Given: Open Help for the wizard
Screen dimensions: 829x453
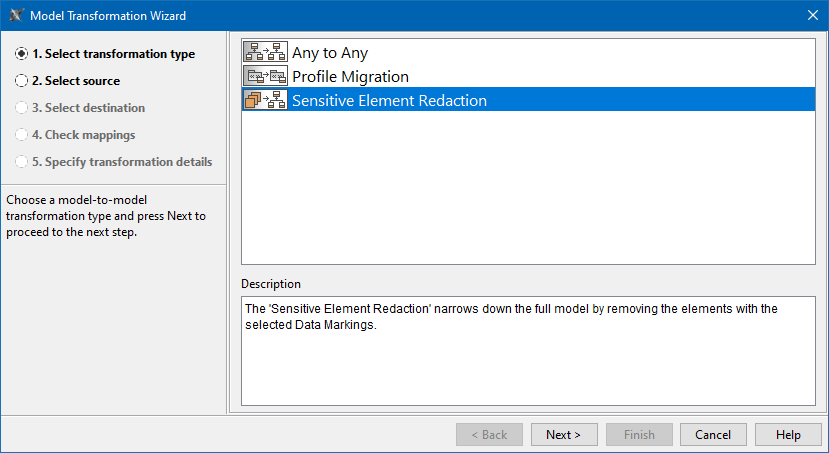Looking at the screenshot, I should [788, 435].
